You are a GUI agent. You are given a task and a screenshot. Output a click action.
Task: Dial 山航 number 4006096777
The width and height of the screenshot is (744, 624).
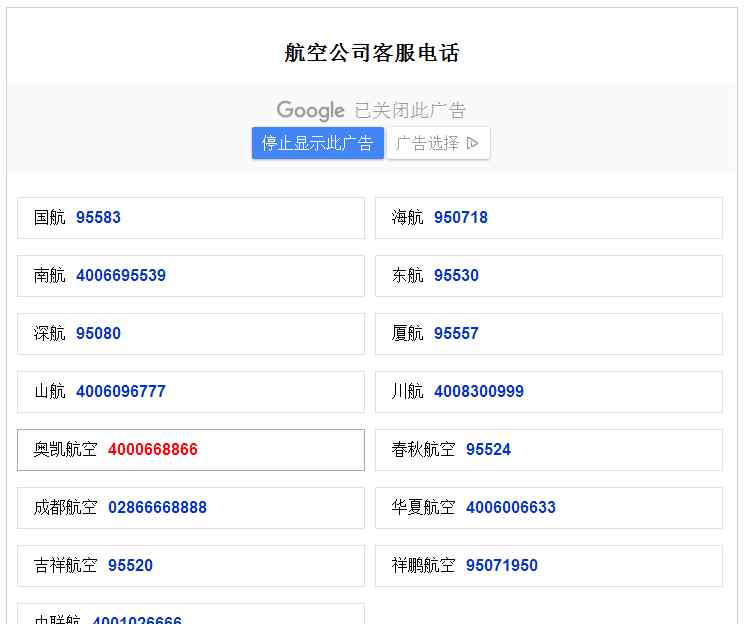tap(120, 391)
